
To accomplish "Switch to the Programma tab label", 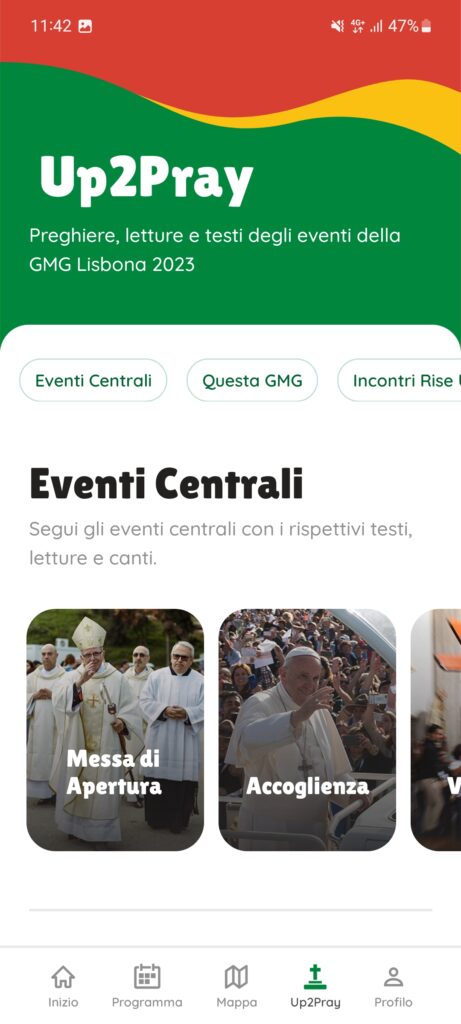I will click(147, 1002).
